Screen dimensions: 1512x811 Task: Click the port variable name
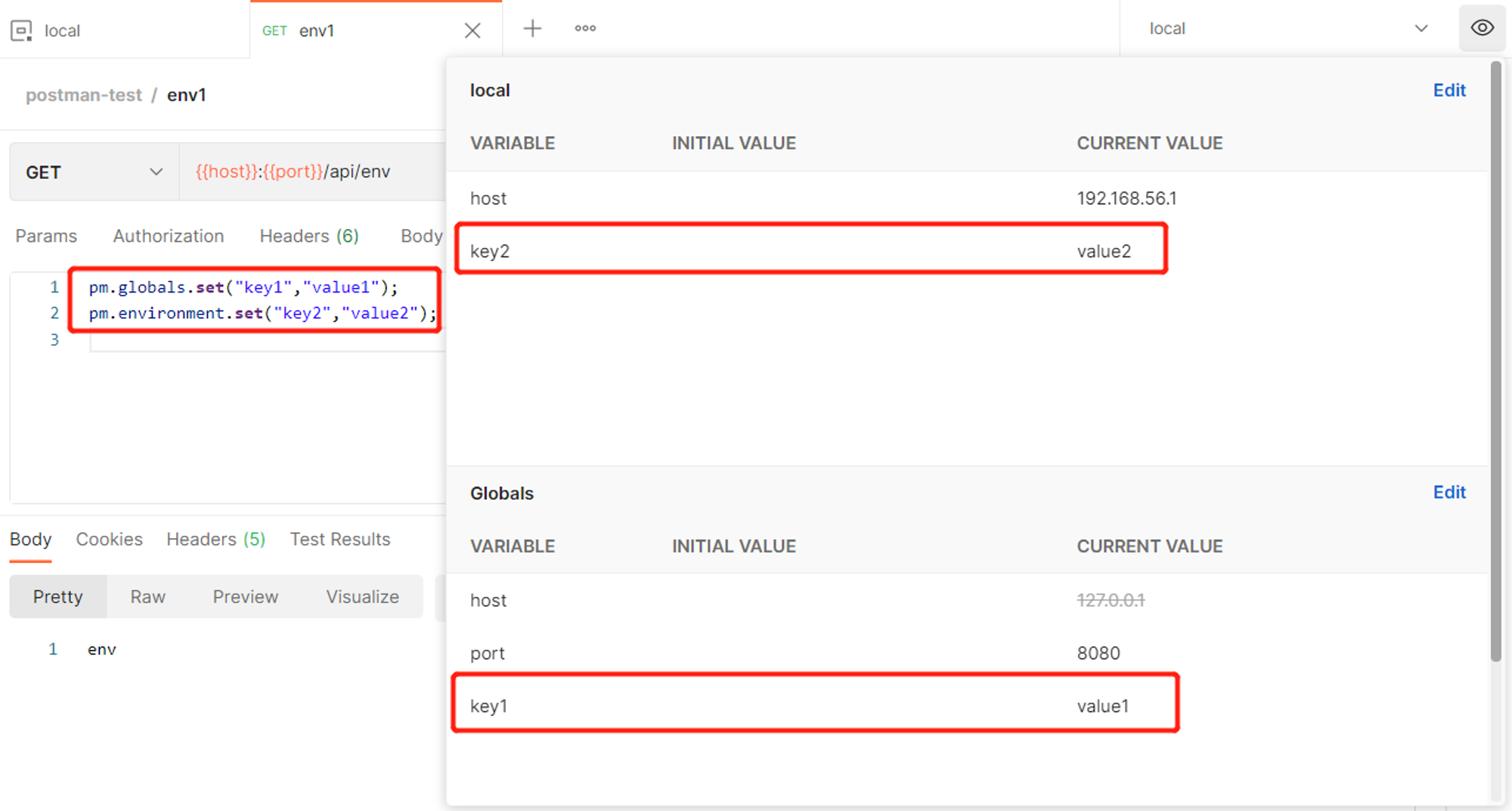click(488, 654)
